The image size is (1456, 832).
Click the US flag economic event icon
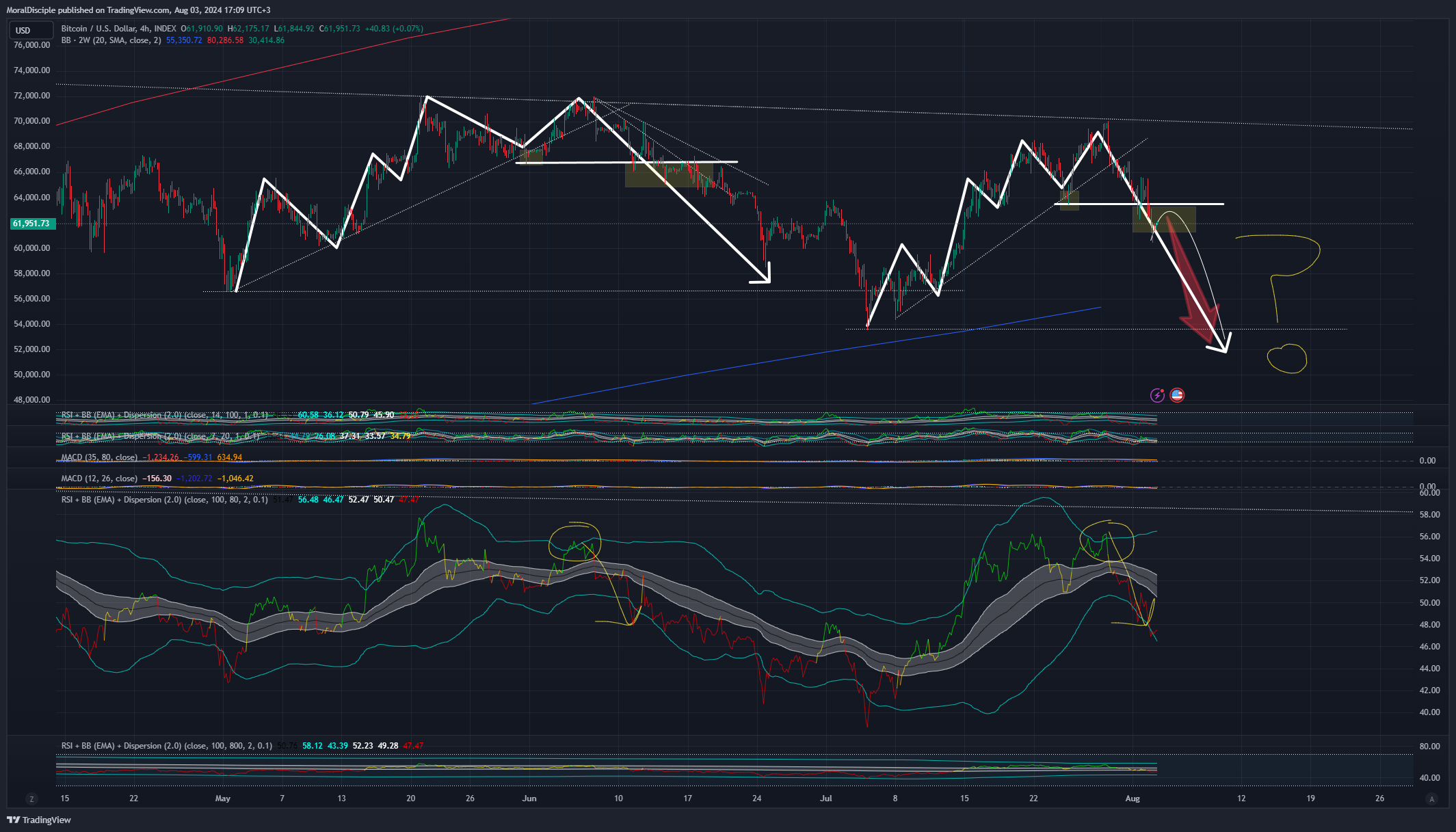pos(1177,395)
